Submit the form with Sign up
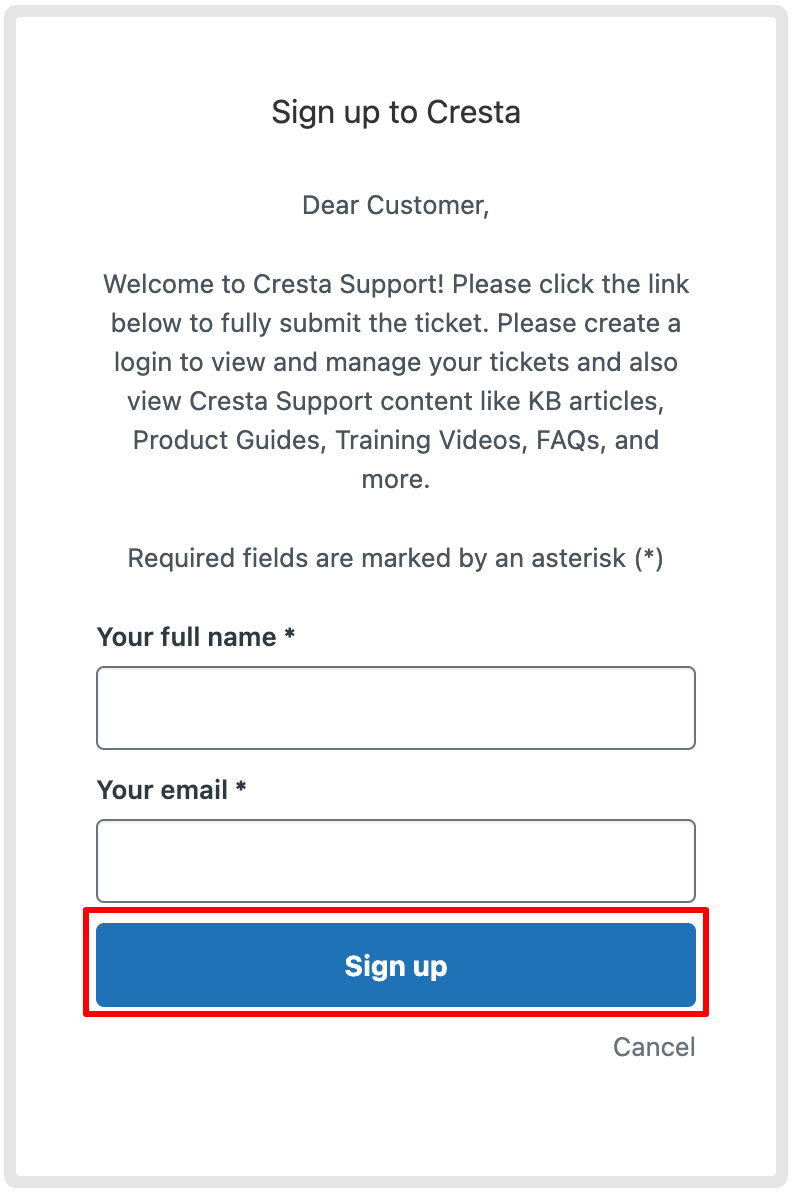 coord(395,965)
